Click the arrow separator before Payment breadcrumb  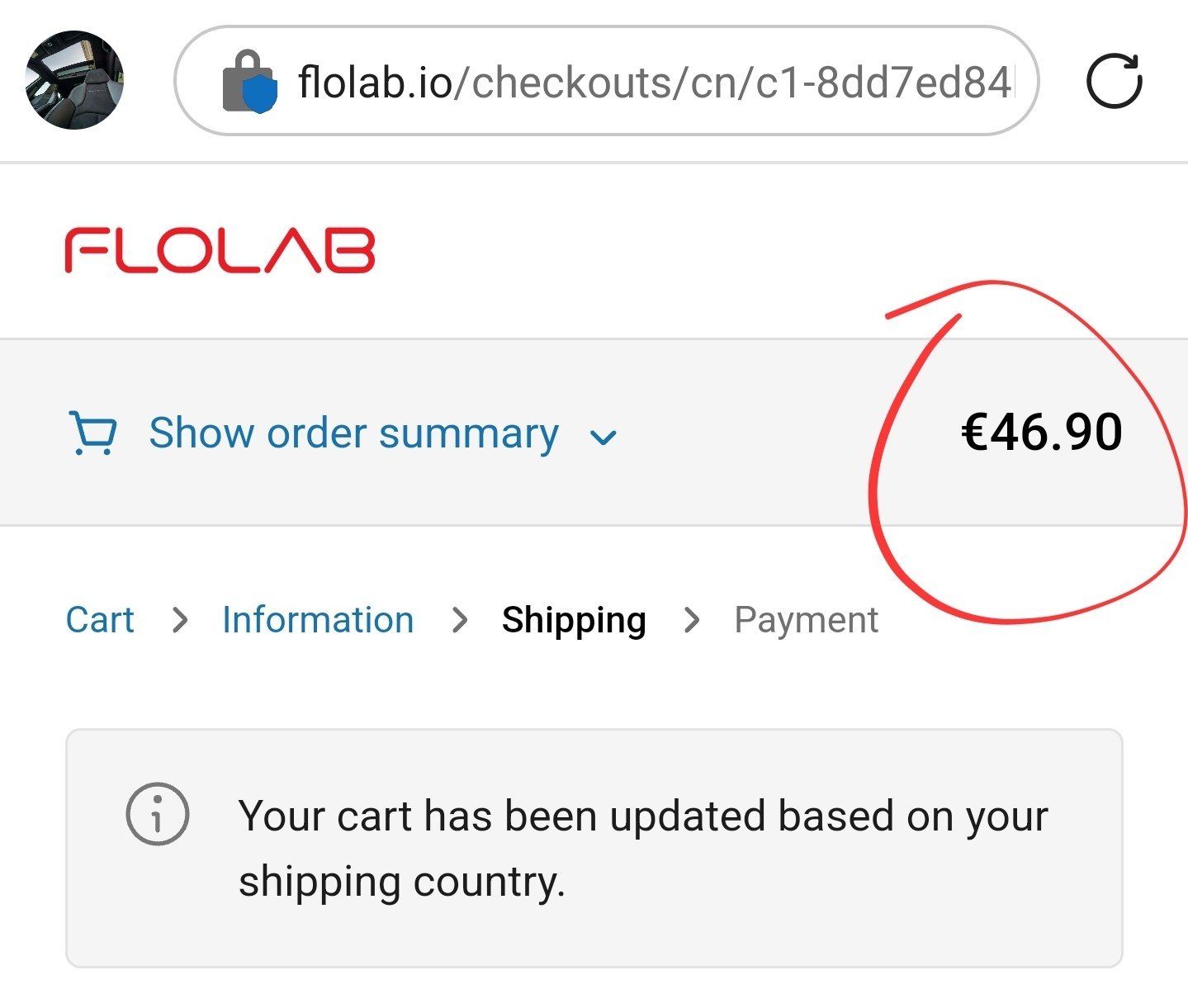click(692, 620)
